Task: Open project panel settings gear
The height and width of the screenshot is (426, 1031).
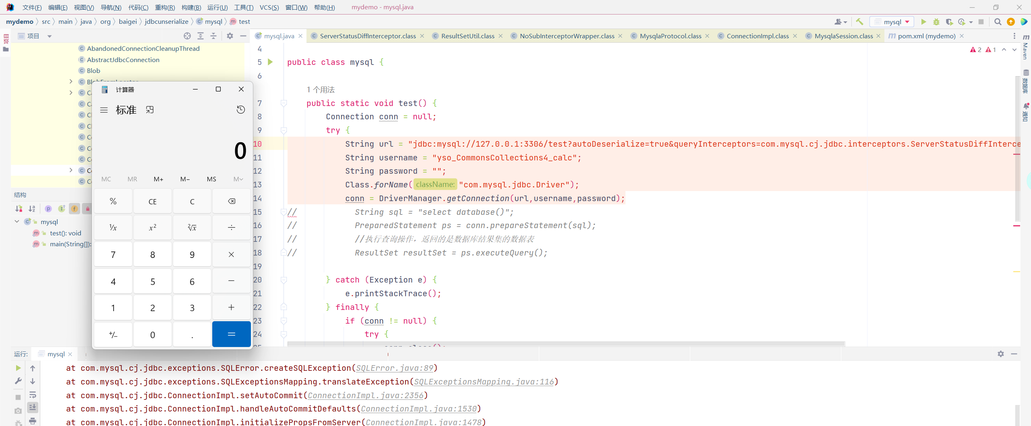Action: (229, 36)
